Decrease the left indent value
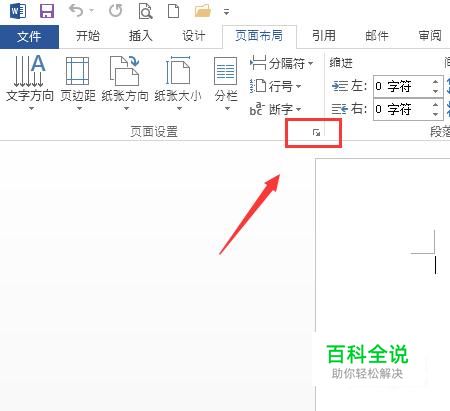This screenshot has width=450, height=411. [436, 91]
